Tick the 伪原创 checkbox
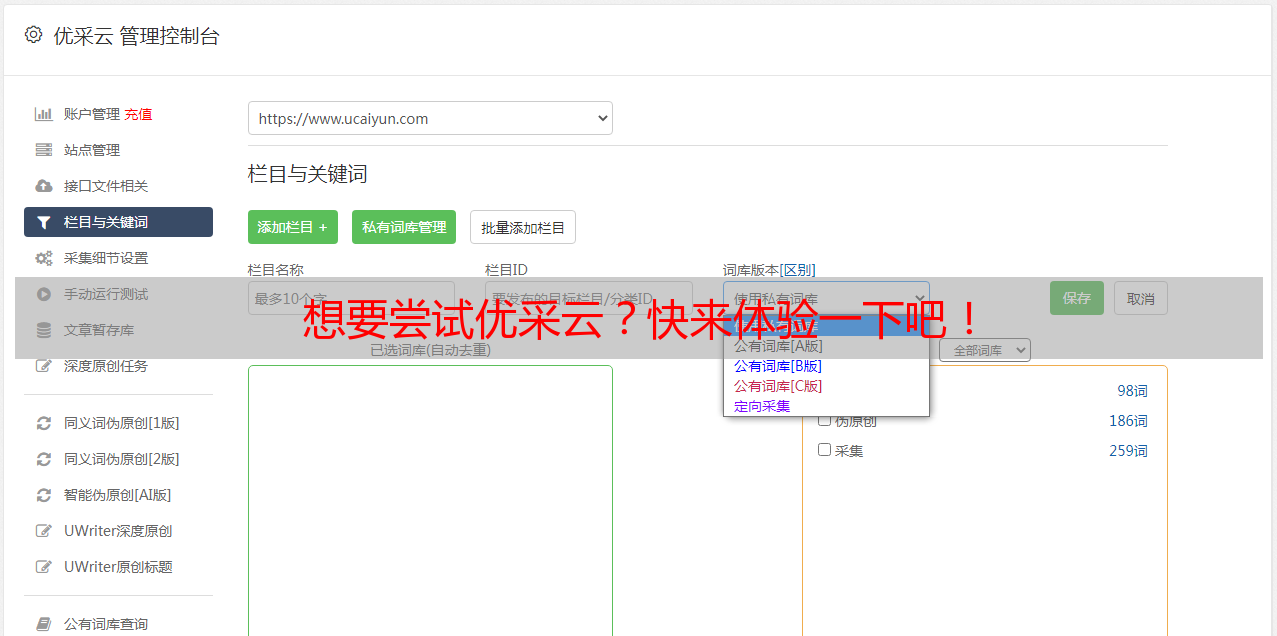This screenshot has width=1277, height=636. point(825,420)
